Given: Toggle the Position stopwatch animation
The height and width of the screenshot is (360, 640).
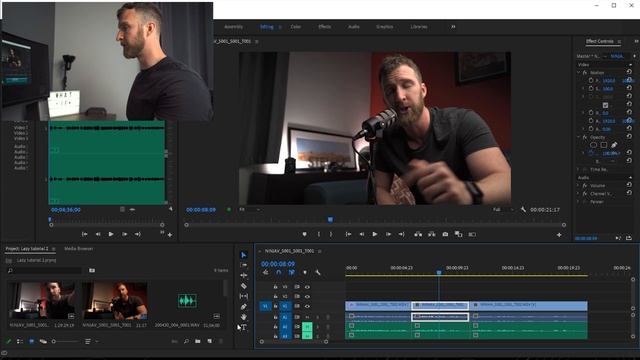Looking at the screenshot, I should click(x=591, y=80).
